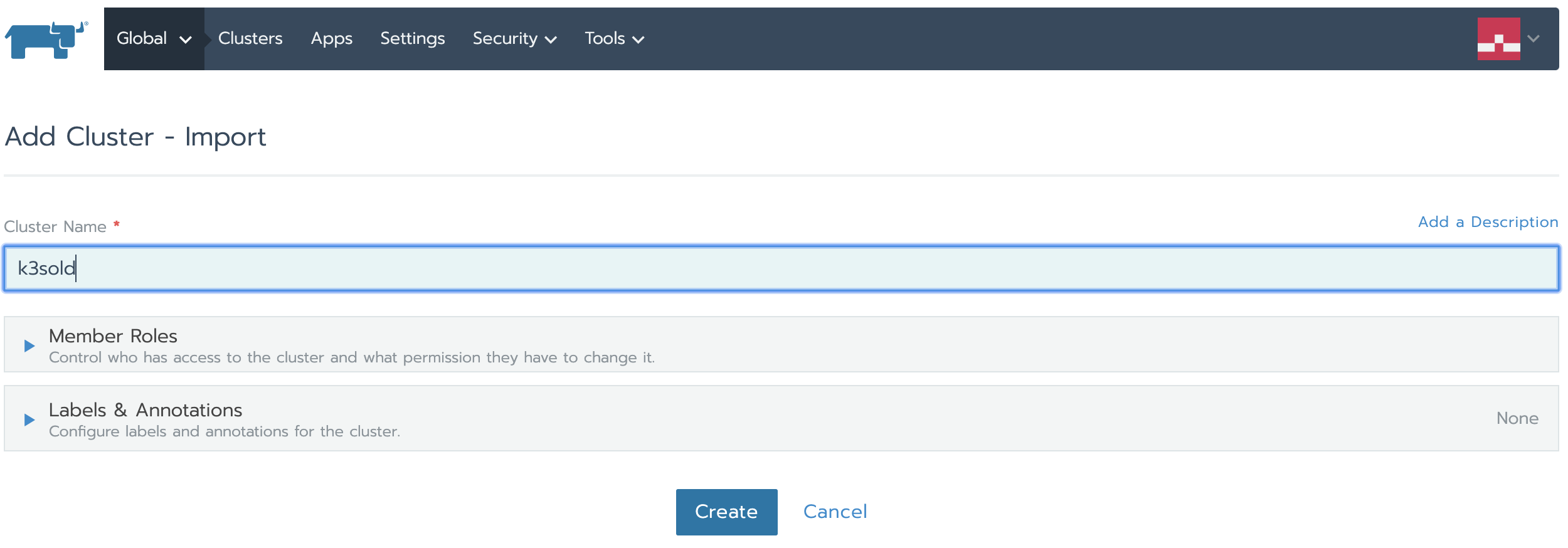
Task: Open the Global scope dropdown
Action: coord(154,39)
